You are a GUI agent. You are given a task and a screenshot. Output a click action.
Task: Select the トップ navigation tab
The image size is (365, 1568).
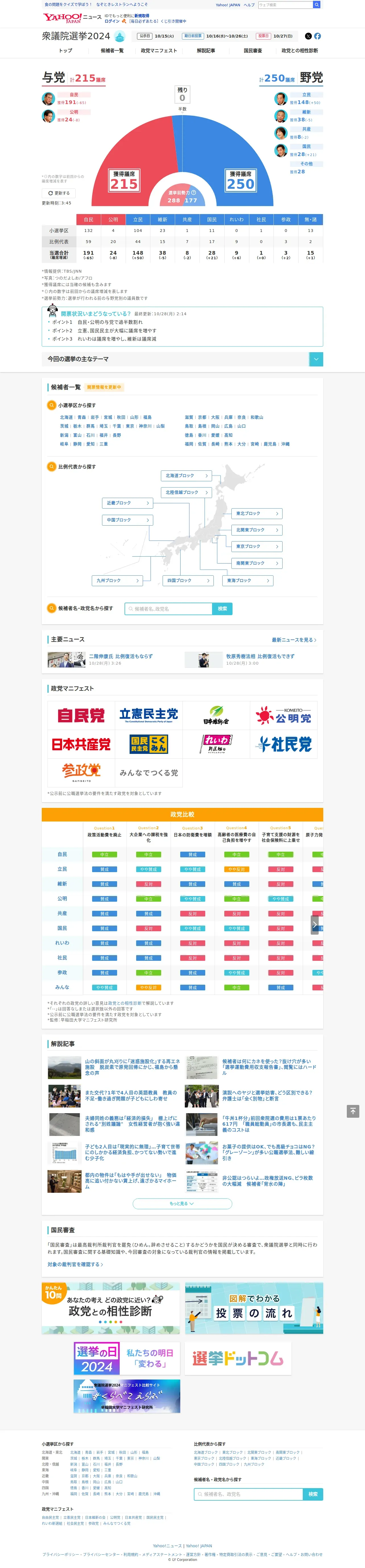(x=65, y=51)
